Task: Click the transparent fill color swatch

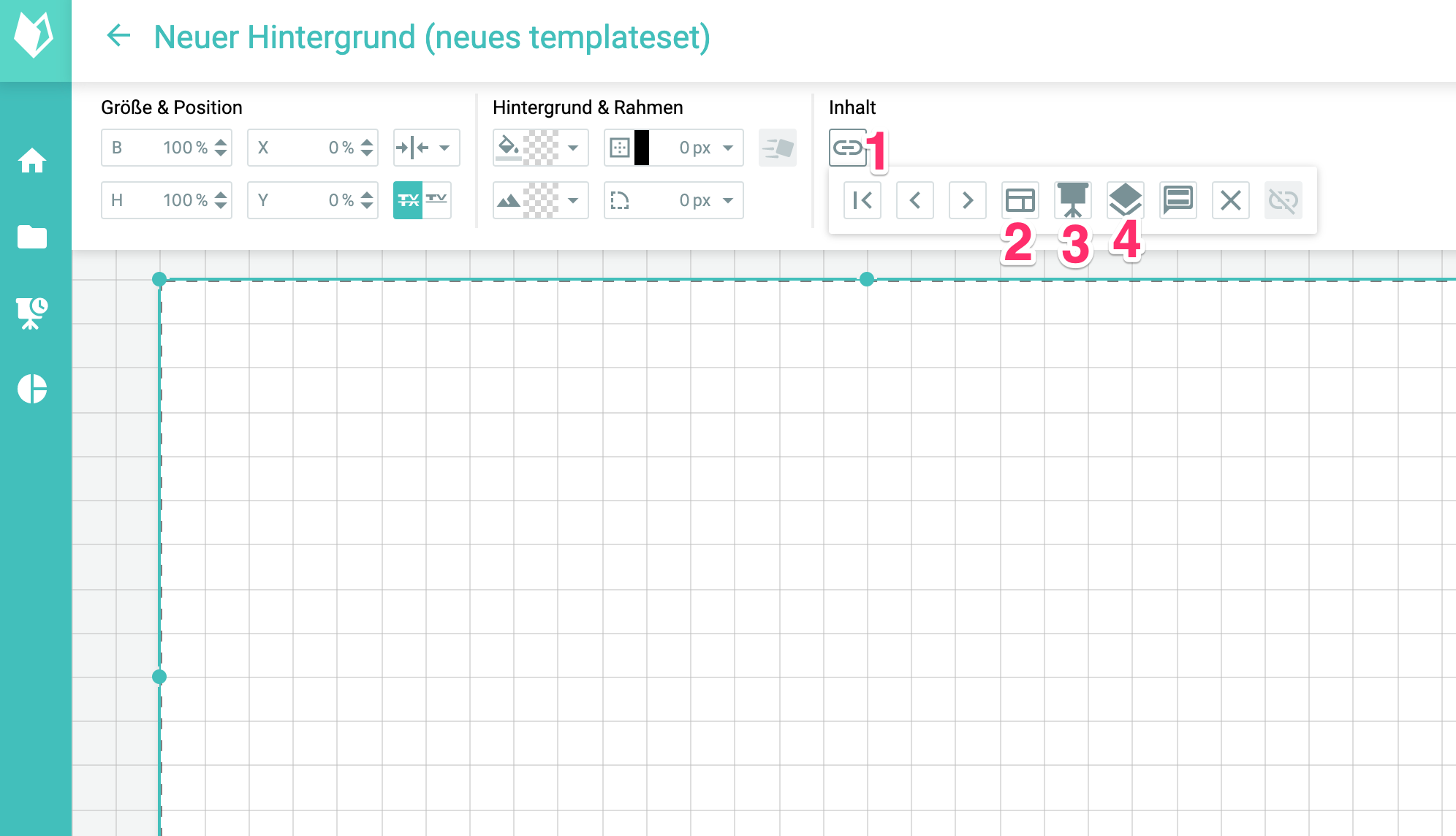Action: [542, 148]
